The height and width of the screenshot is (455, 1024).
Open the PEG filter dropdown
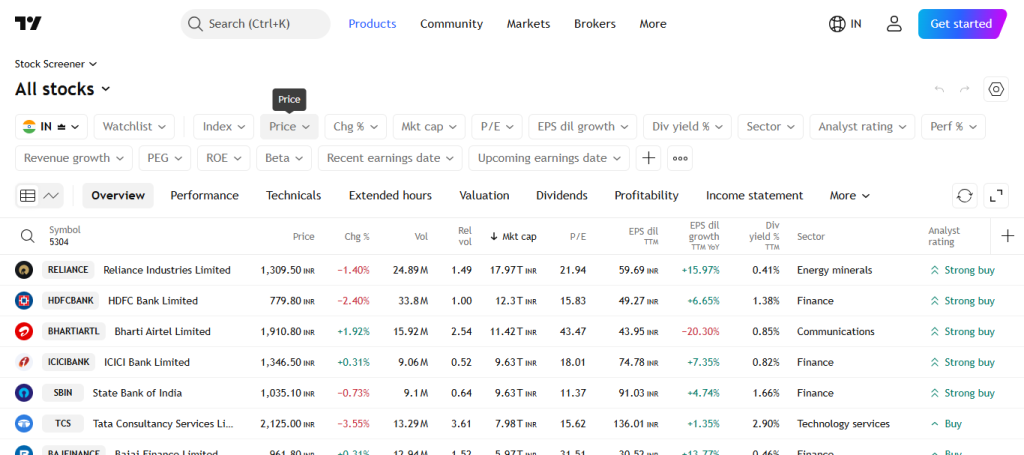click(x=165, y=158)
